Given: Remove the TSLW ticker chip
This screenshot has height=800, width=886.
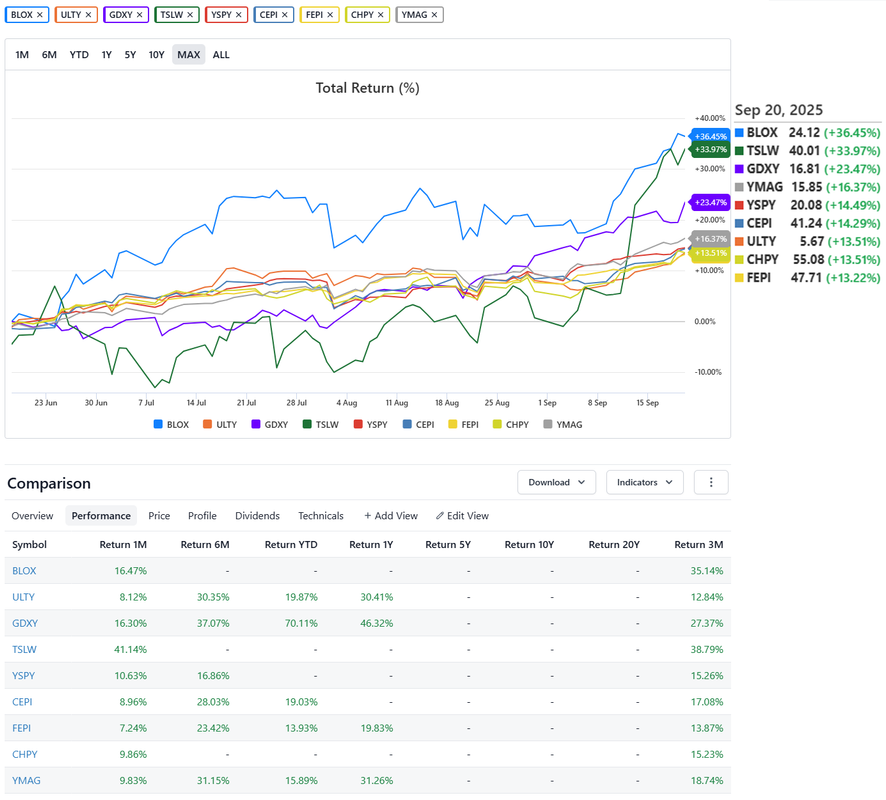Looking at the screenshot, I should [x=190, y=15].
